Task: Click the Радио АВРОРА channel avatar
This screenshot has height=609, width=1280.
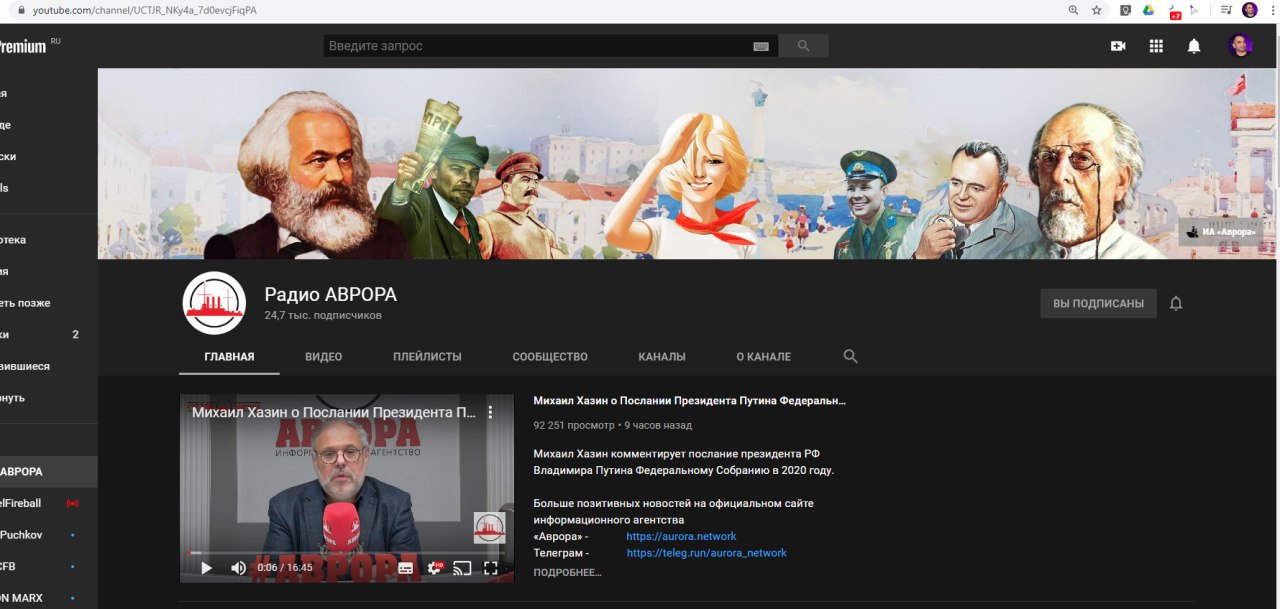Action: click(x=214, y=303)
